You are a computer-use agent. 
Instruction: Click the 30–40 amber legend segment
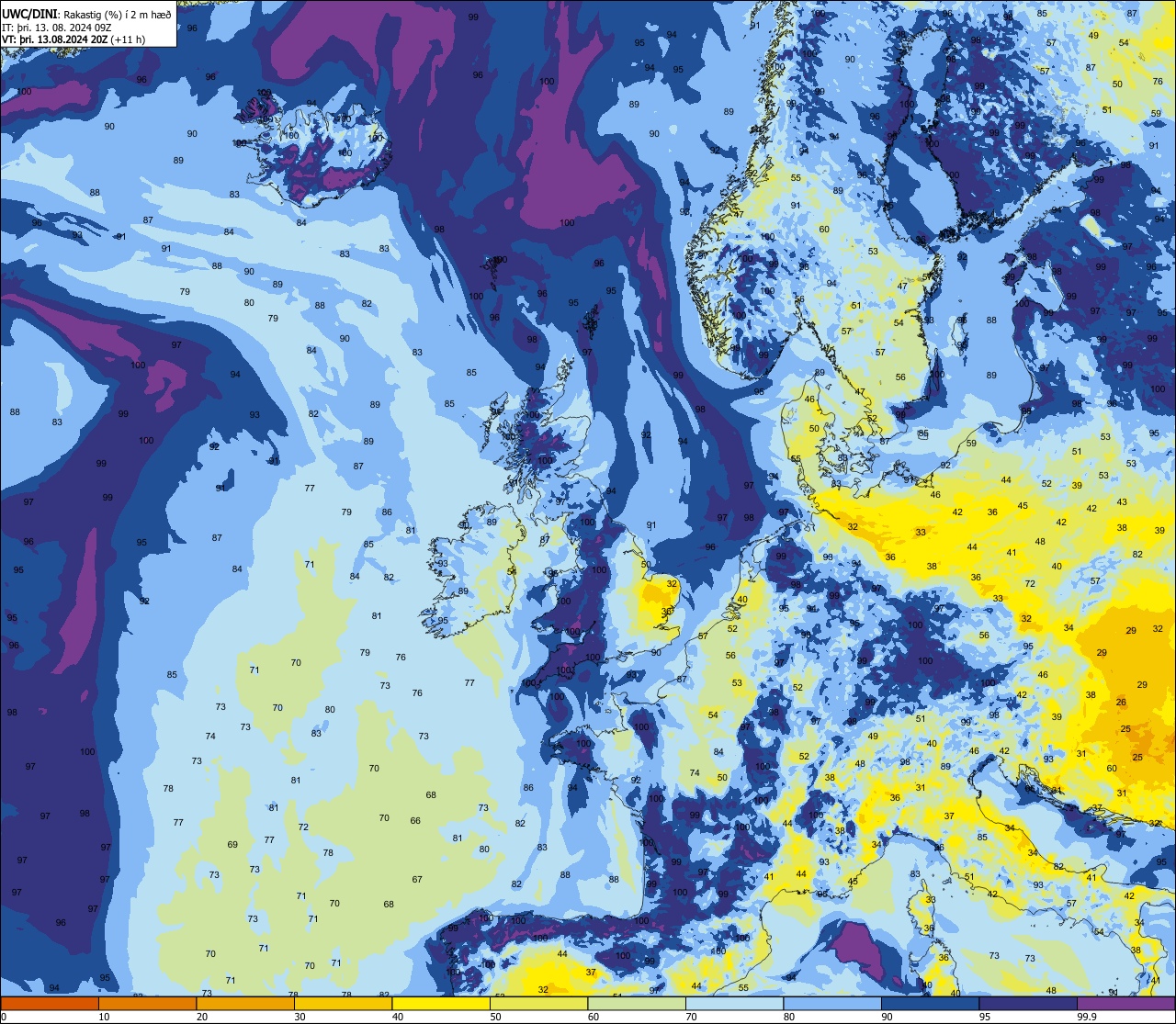pos(343,1004)
